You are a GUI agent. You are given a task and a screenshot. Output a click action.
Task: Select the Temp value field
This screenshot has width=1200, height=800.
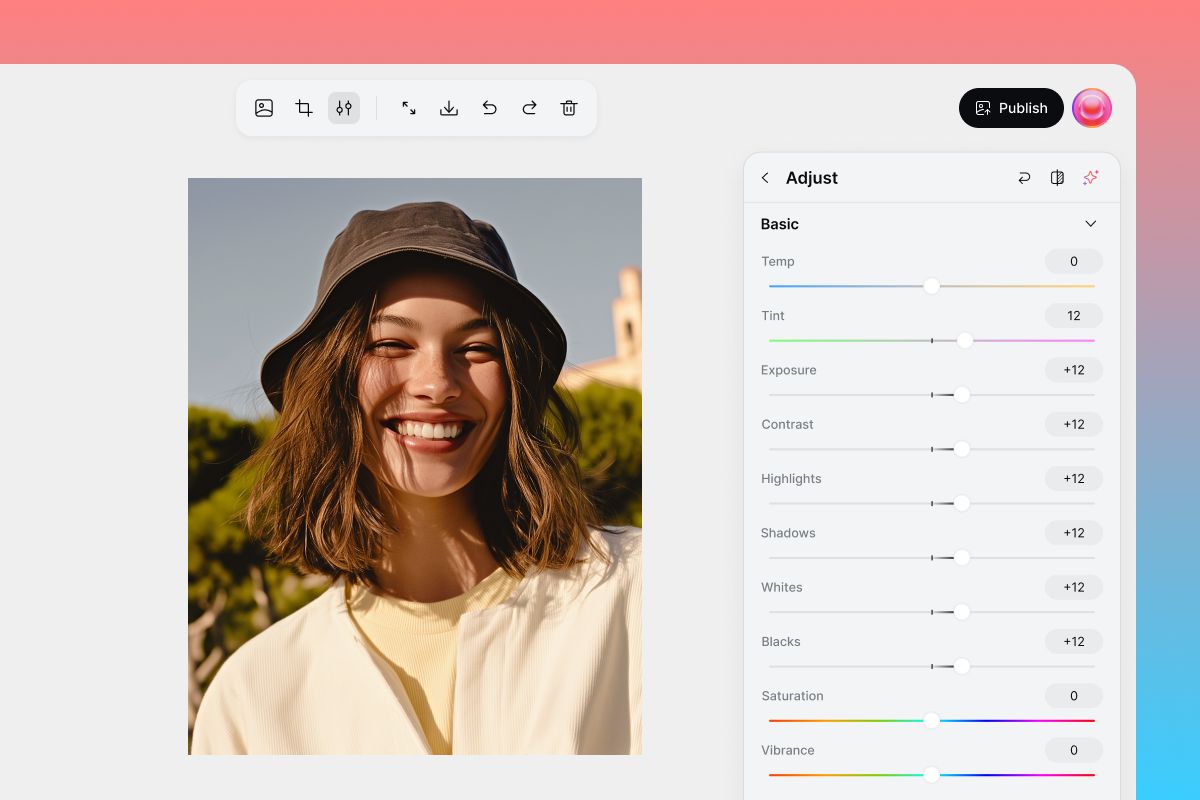(1074, 262)
